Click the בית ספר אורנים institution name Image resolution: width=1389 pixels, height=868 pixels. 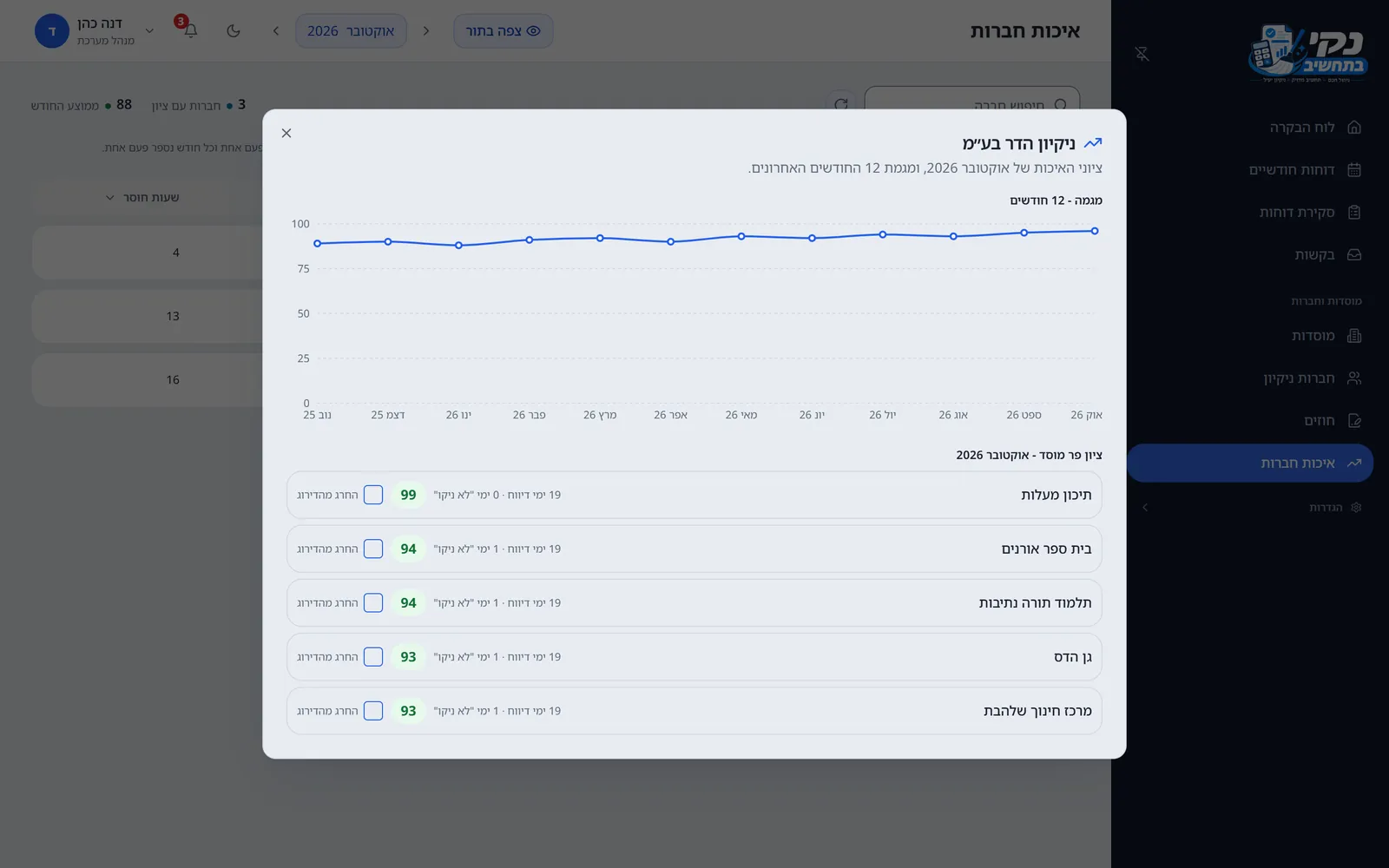(x=1046, y=549)
